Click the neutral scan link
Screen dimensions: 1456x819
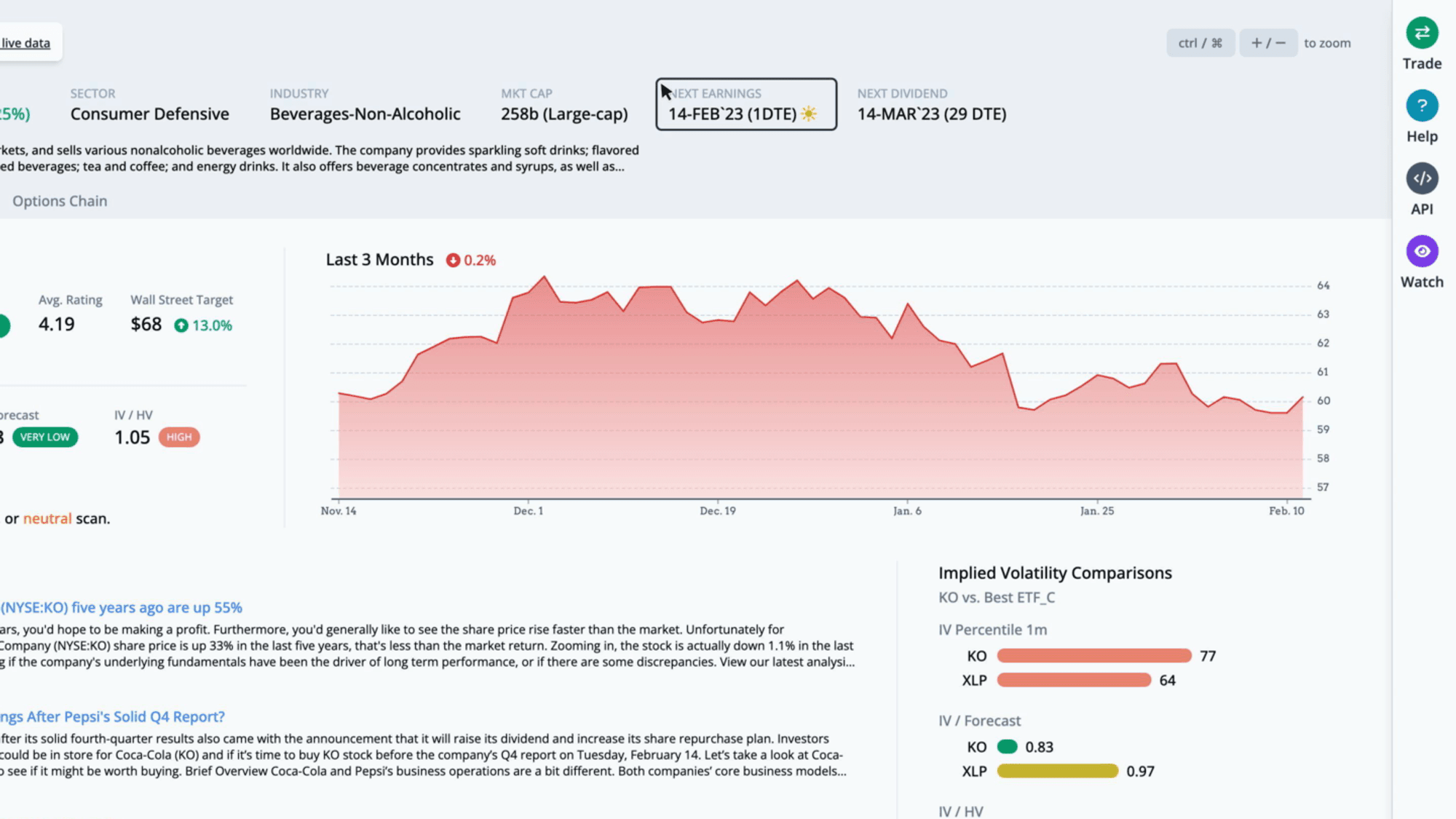[x=47, y=518]
